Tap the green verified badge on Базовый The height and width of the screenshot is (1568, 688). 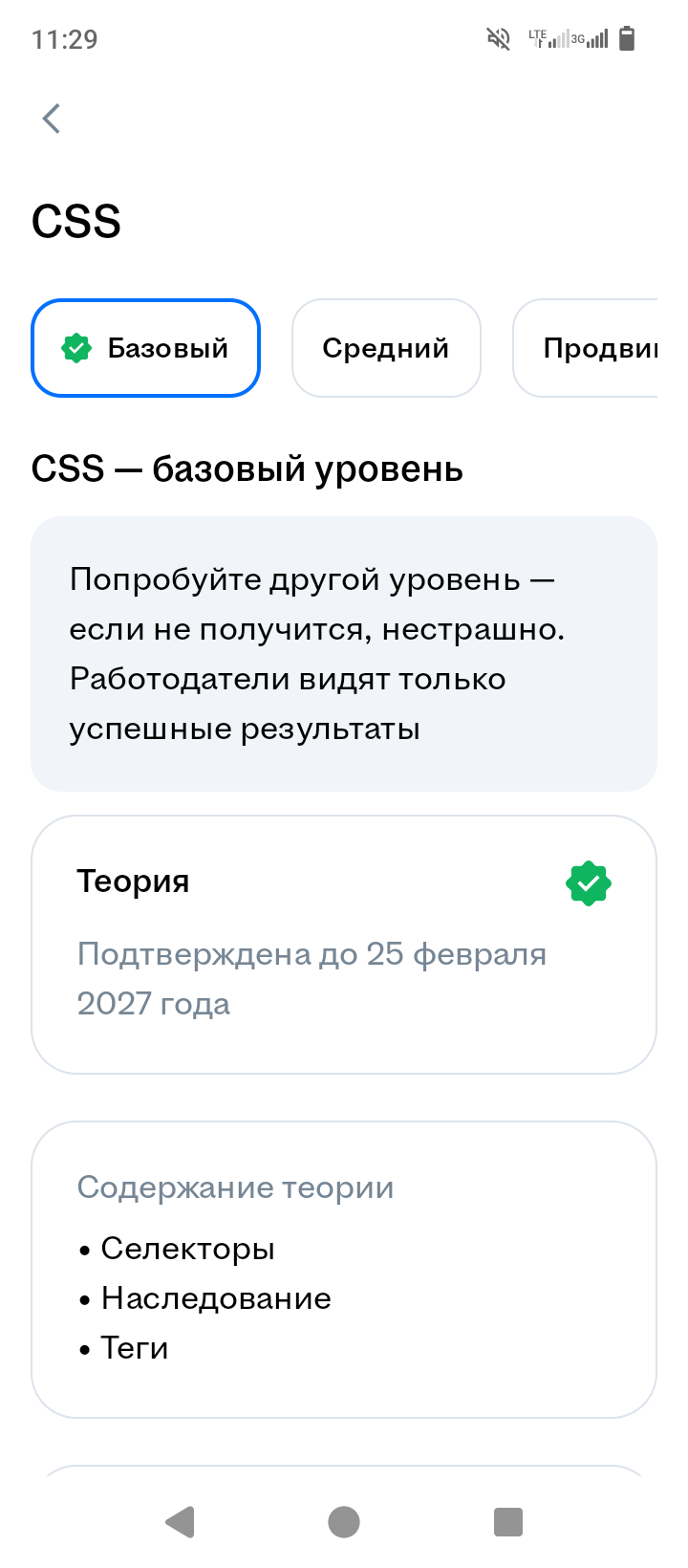click(x=76, y=348)
